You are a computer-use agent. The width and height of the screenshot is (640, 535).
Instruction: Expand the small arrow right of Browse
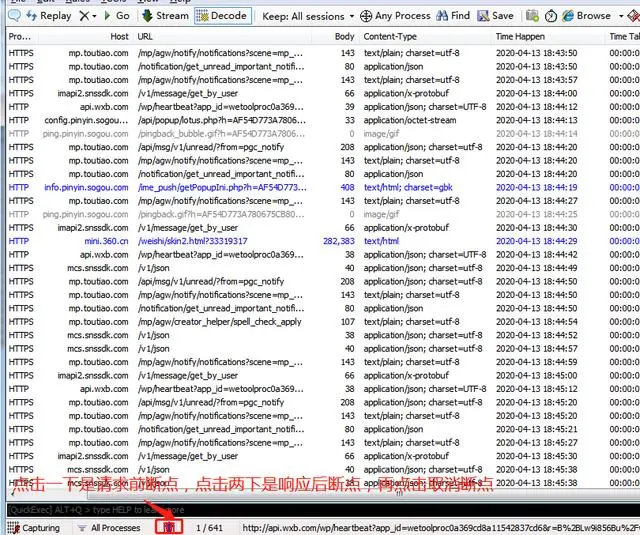pos(621,16)
